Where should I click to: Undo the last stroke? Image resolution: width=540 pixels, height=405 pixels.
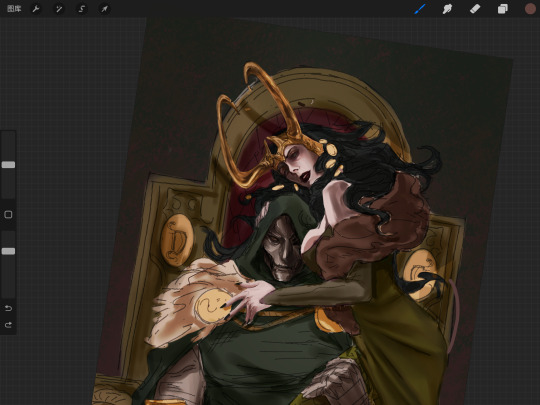tap(8, 308)
